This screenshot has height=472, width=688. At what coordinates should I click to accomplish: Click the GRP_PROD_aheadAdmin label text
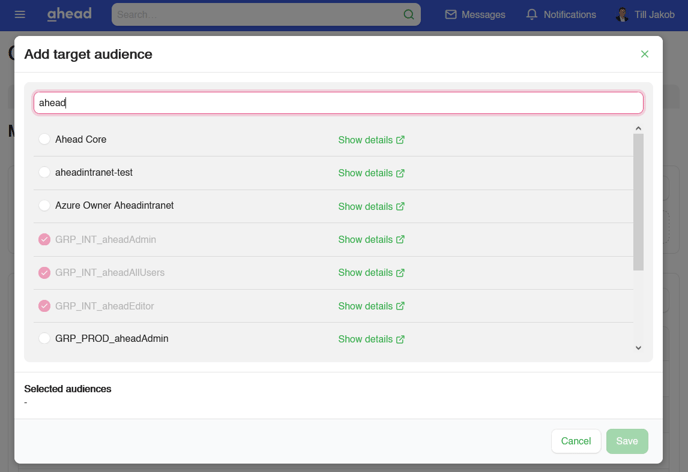111,338
